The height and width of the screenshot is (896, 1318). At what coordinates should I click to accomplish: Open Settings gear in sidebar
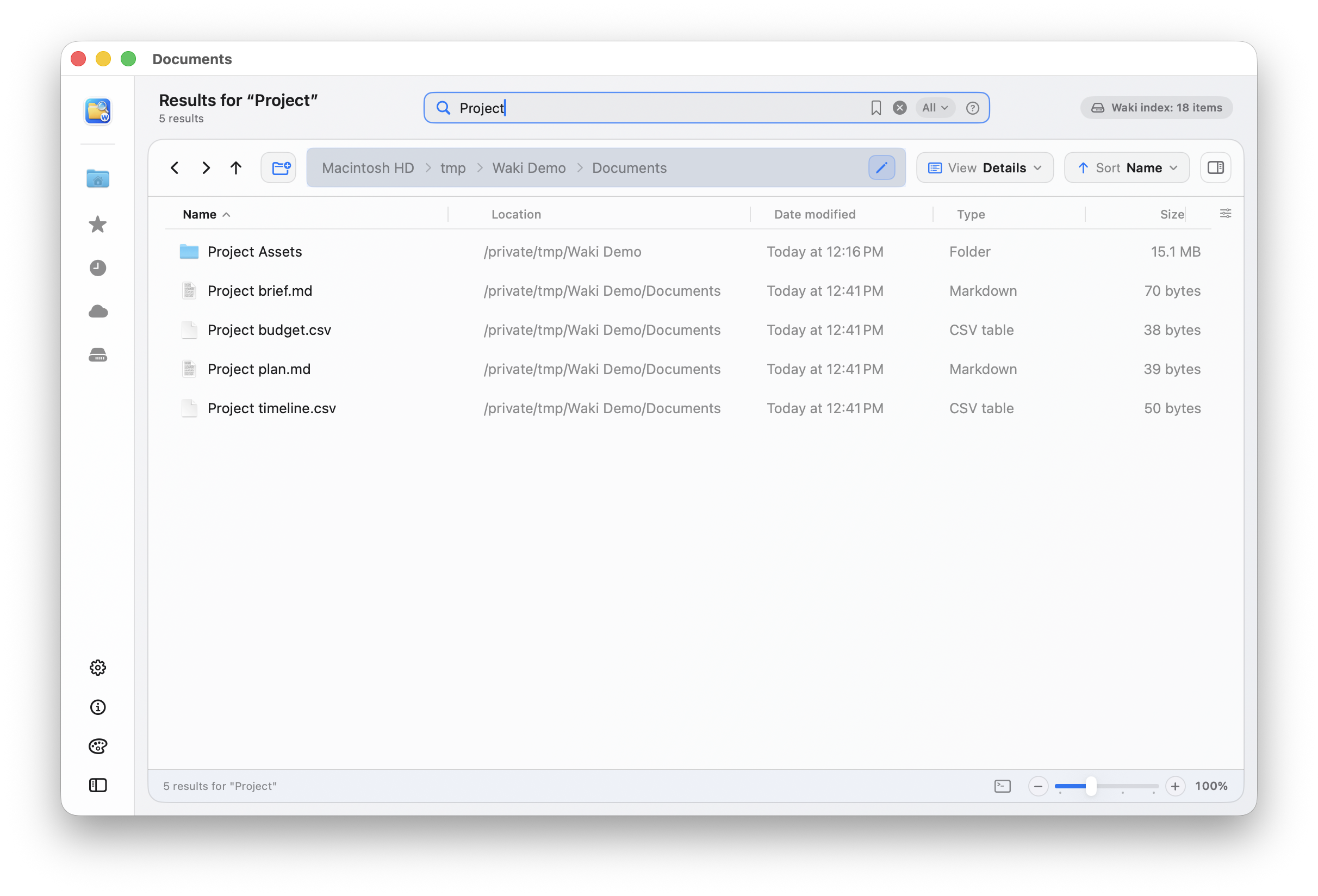(x=97, y=668)
